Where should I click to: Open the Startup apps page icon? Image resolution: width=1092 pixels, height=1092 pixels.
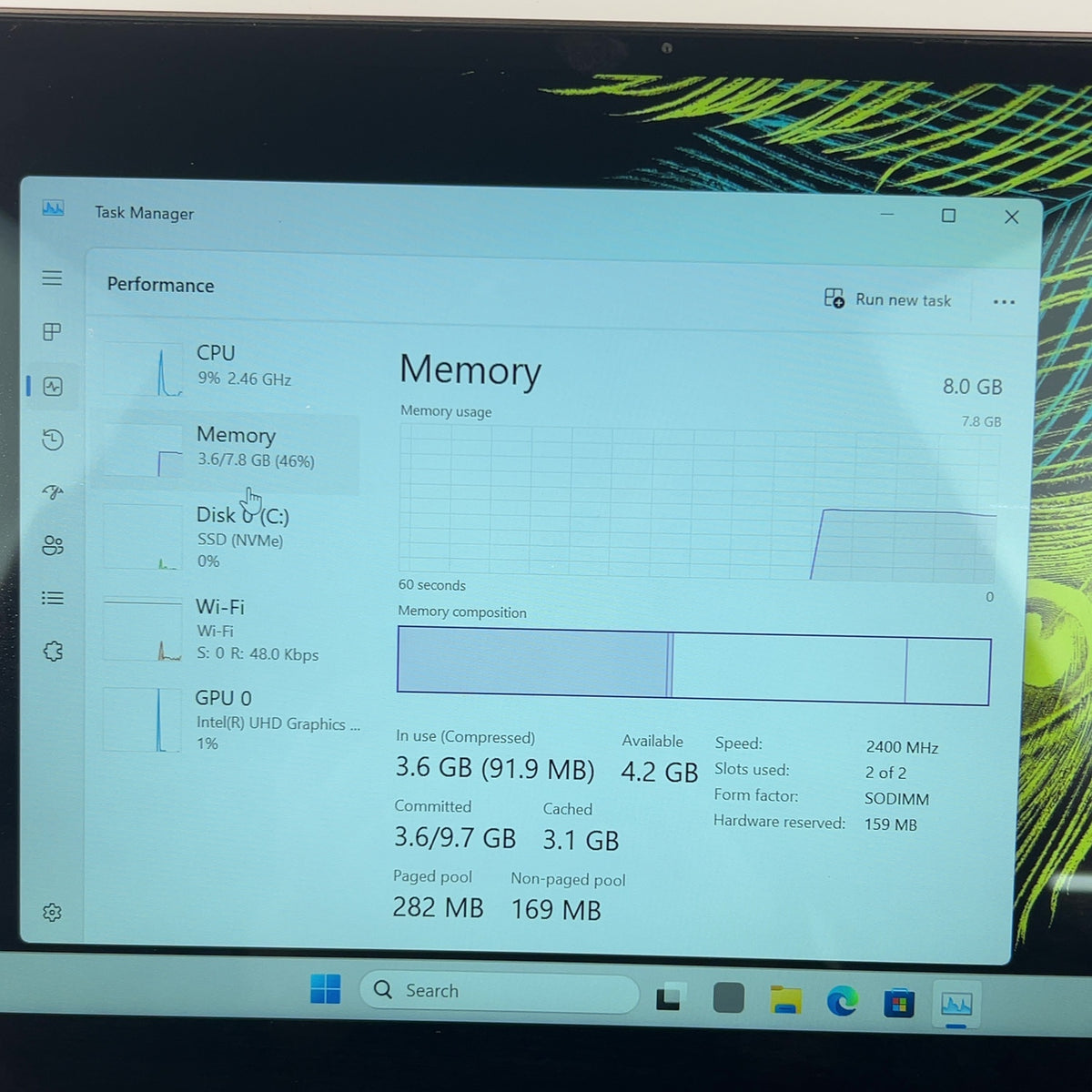tap(53, 492)
